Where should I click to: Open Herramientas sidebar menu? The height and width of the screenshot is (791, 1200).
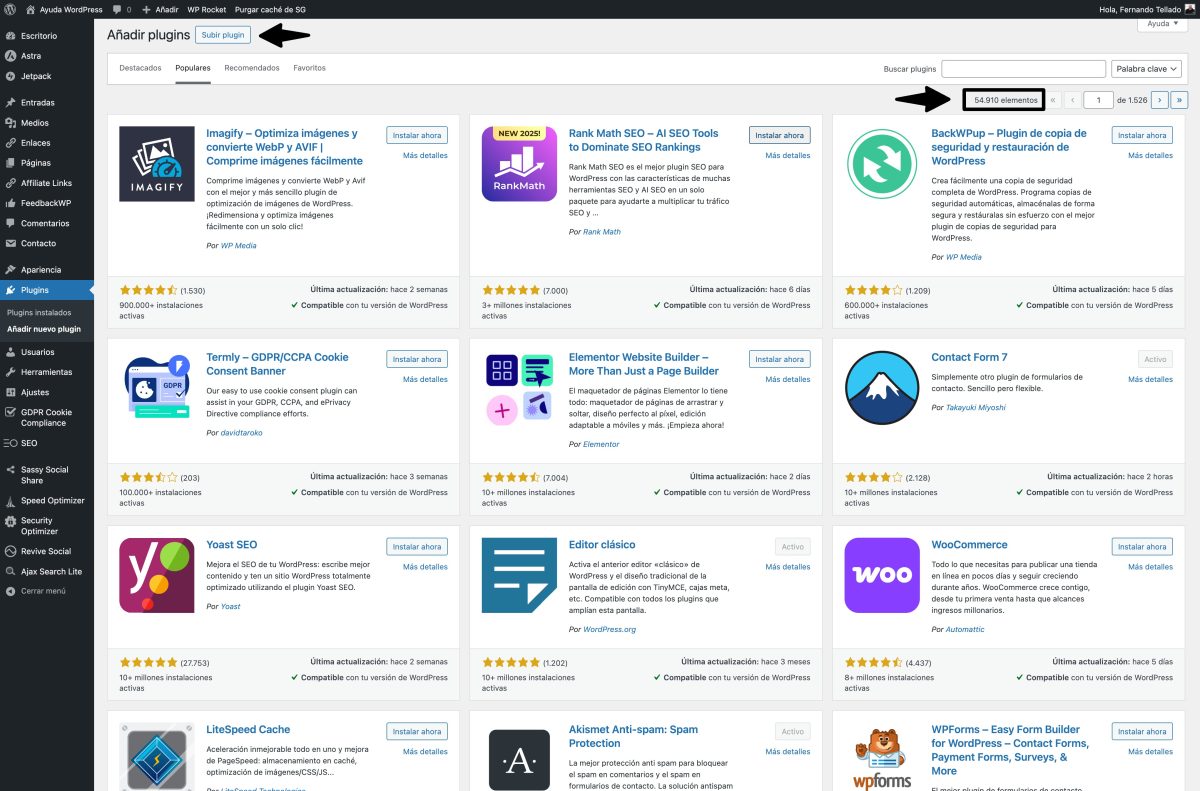click(47, 372)
